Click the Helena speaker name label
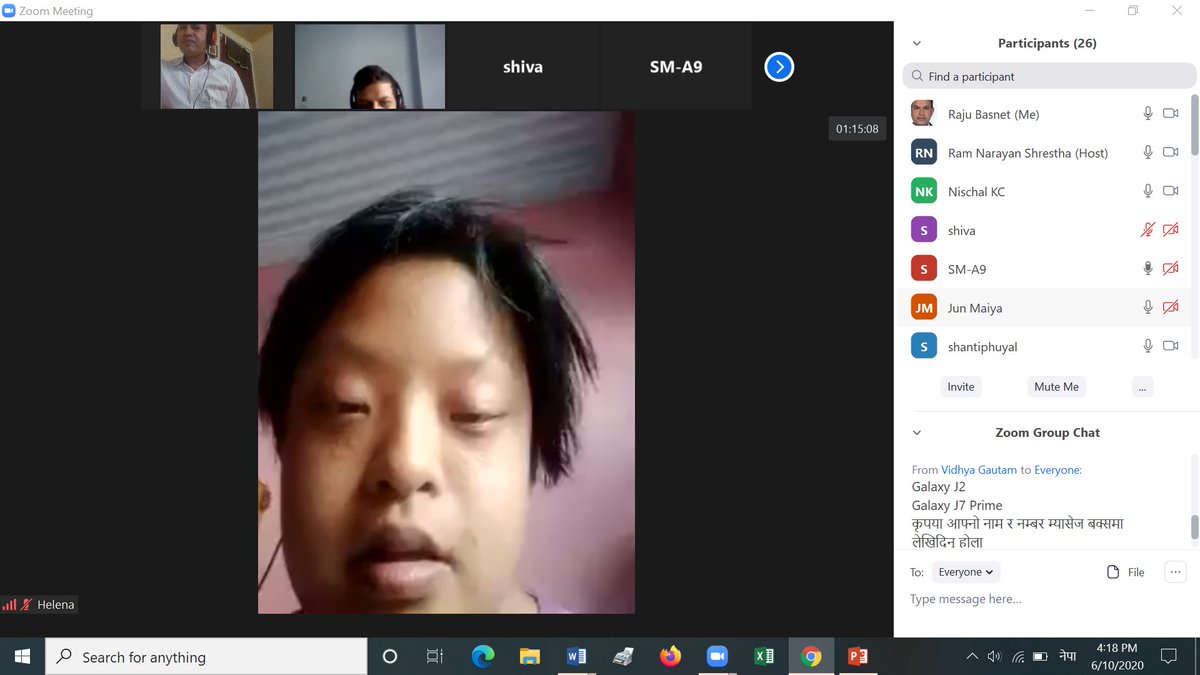The height and width of the screenshot is (675, 1200). tap(56, 605)
